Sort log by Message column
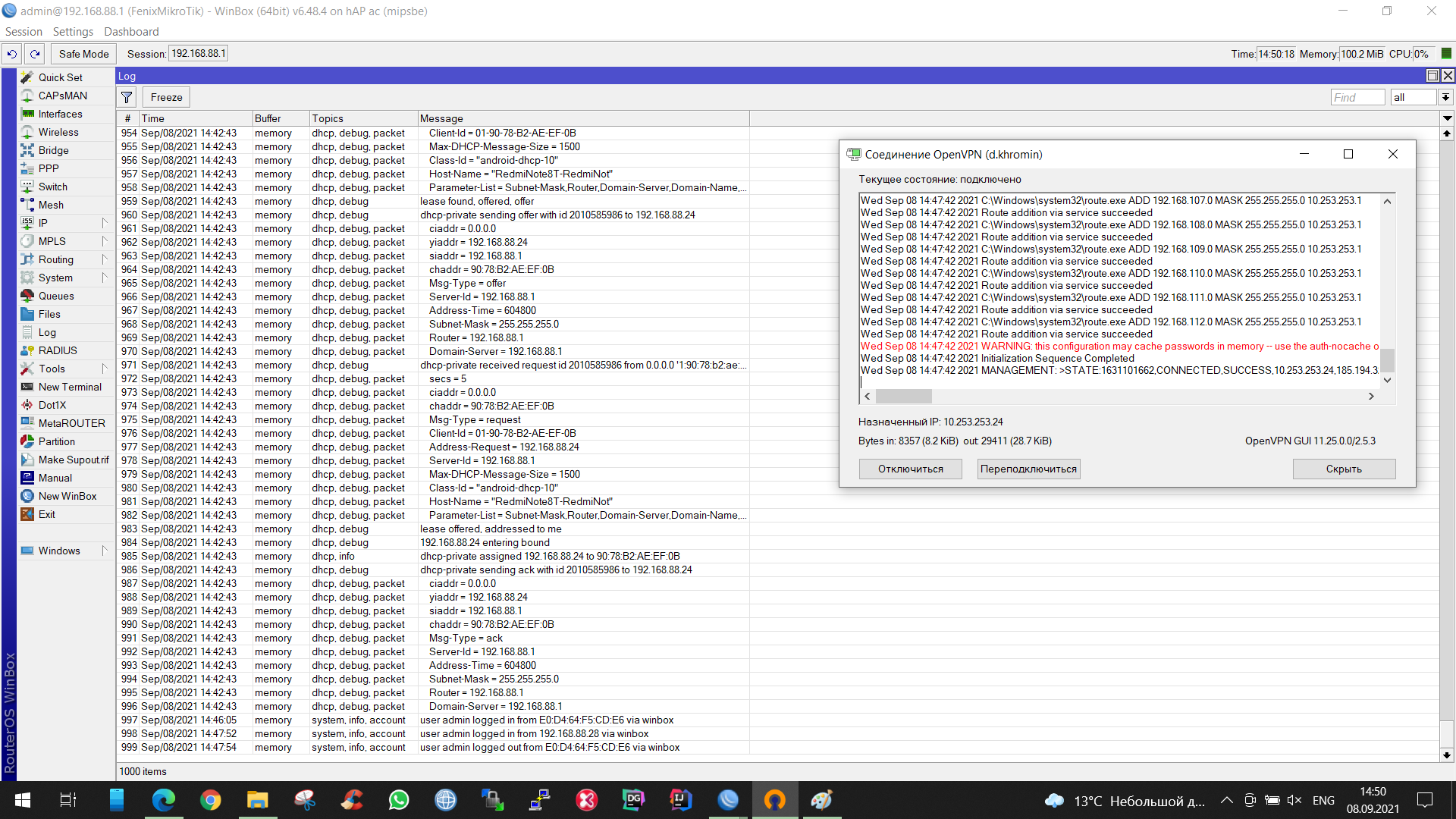Screen dimensions: 1456x819 pos(583,118)
